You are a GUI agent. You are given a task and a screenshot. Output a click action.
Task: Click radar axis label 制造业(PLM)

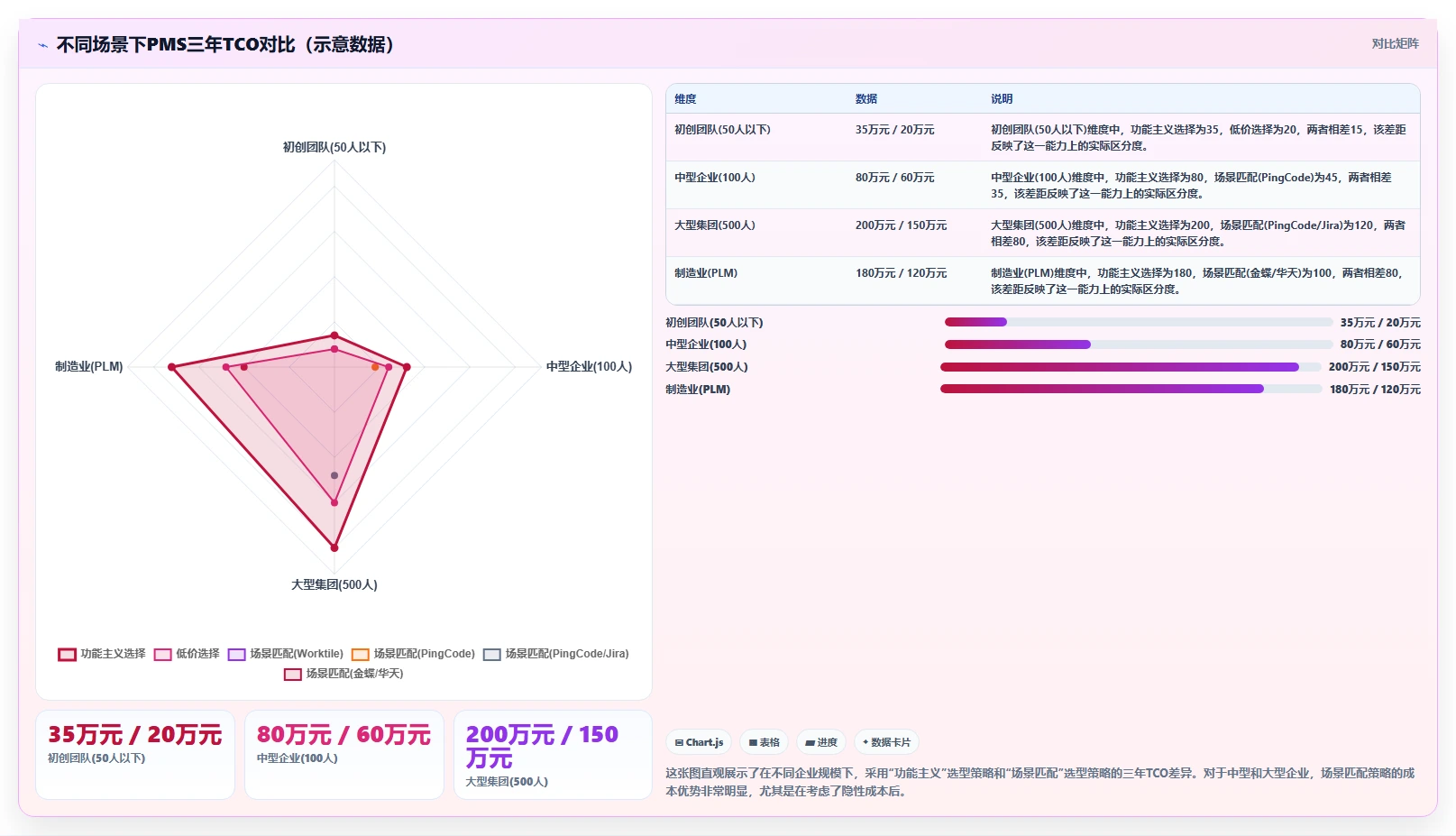coord(88,366)
